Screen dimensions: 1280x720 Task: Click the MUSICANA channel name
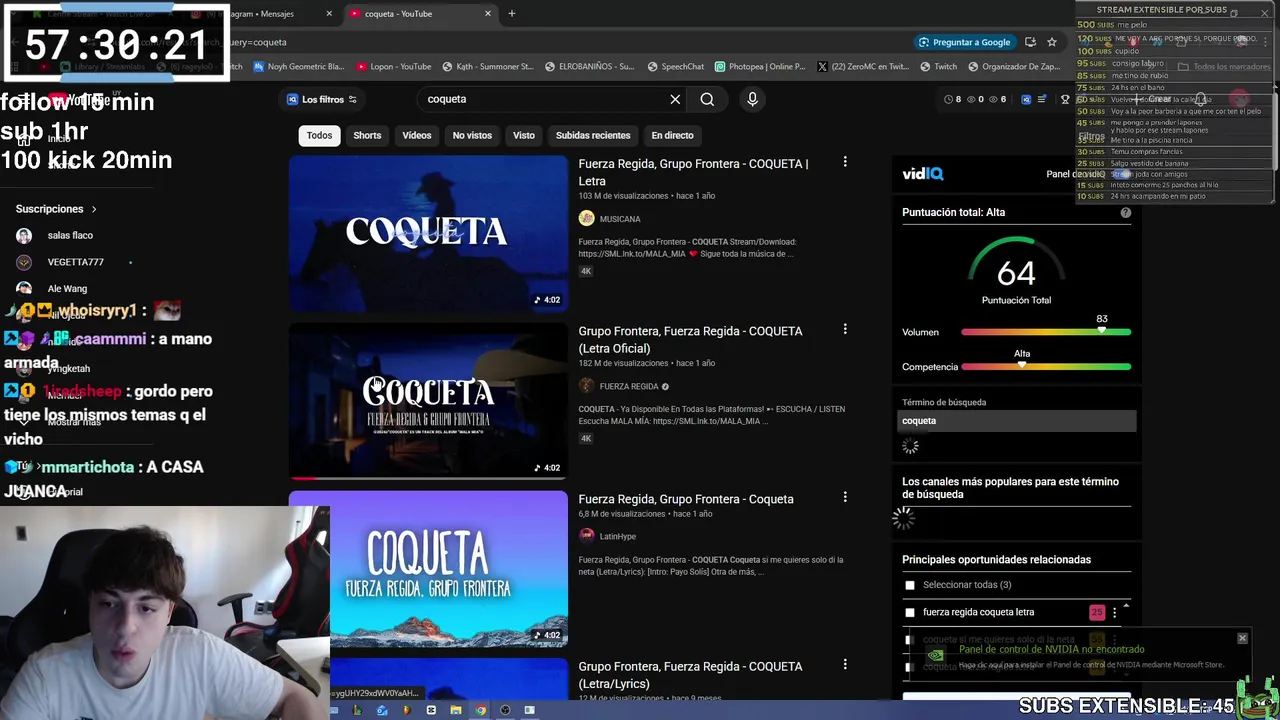(620, 219)
